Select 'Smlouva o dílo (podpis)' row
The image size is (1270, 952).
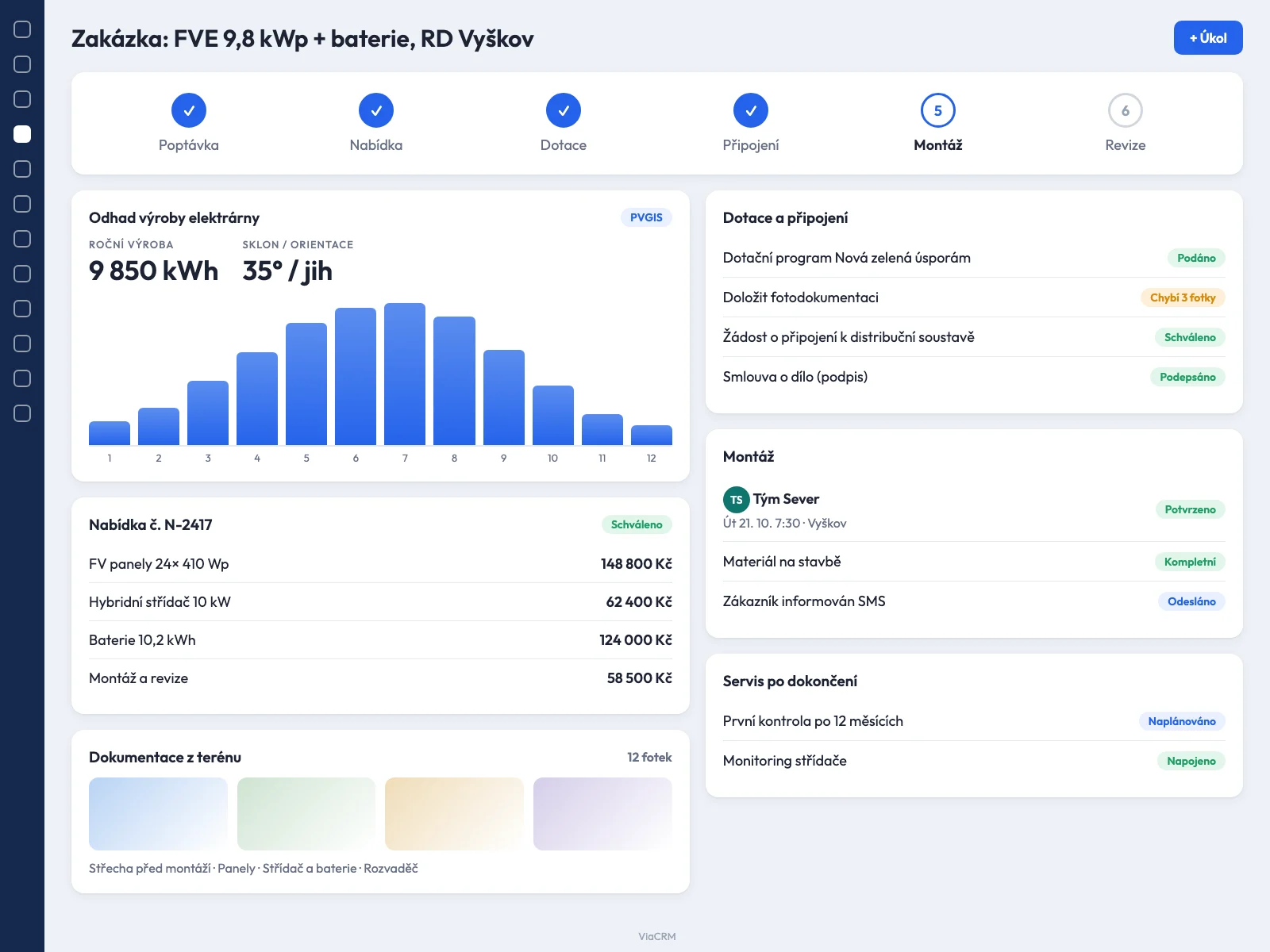pos(974,377)
